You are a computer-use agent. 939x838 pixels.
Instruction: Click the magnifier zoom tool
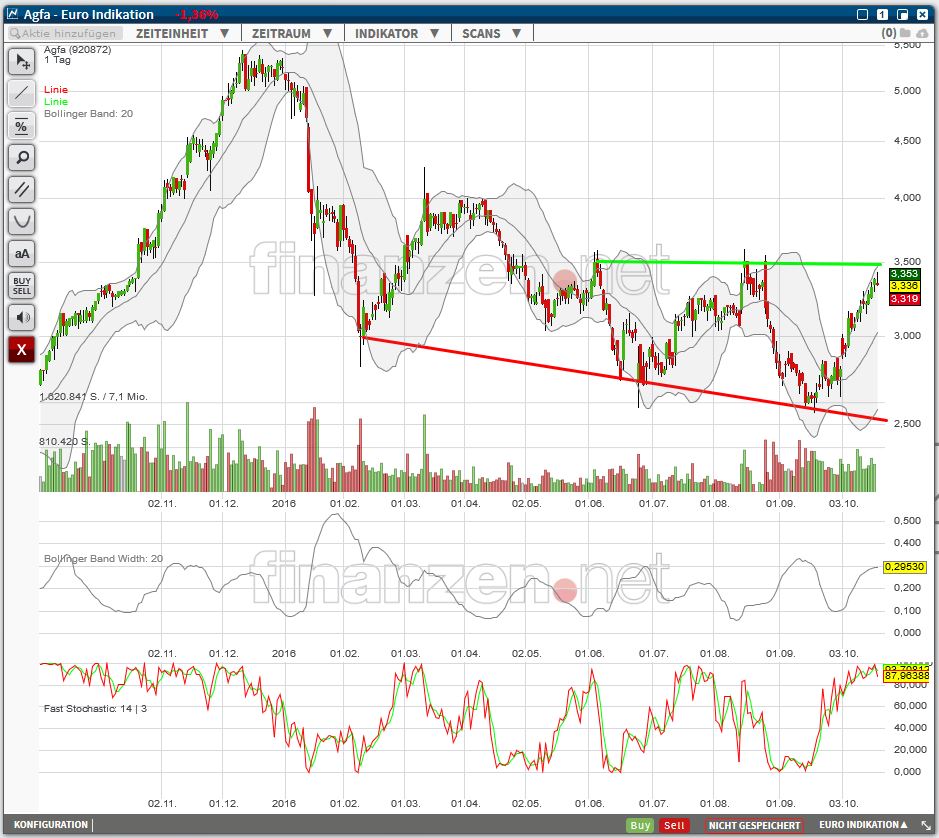(21, 158)
